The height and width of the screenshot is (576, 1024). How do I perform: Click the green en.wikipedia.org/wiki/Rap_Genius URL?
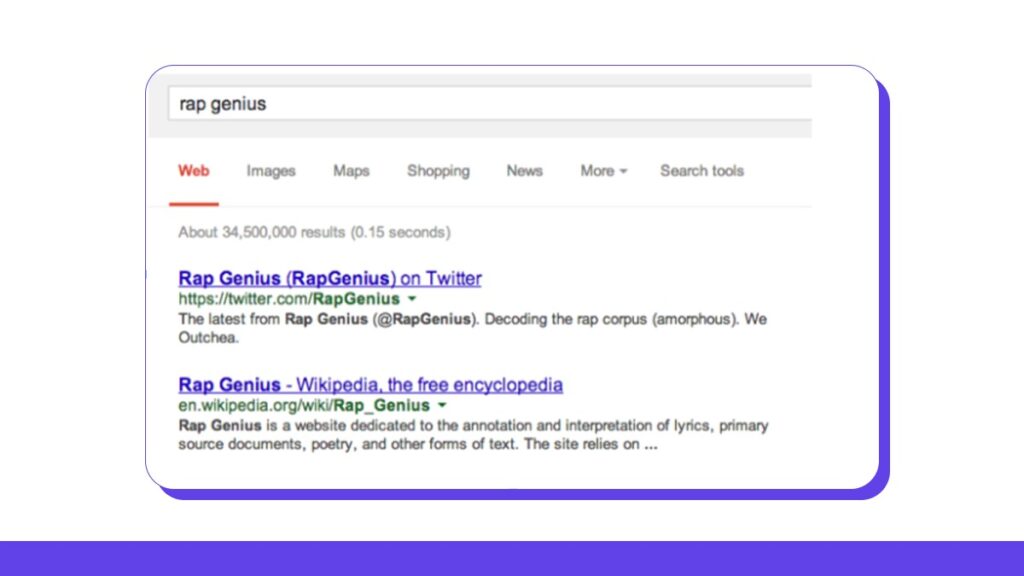coord(304,405)
